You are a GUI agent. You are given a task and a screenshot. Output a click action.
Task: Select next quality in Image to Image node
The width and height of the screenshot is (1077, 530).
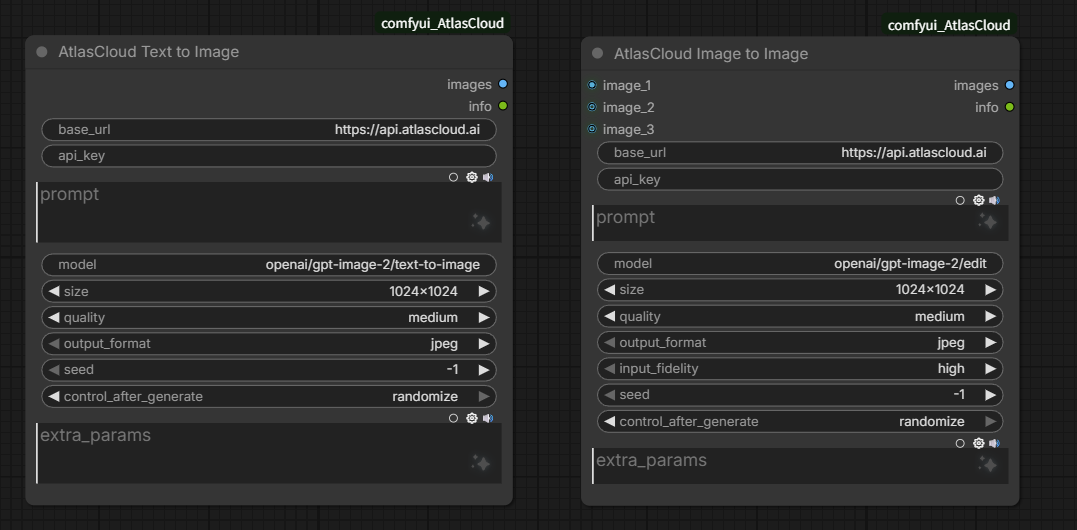click(990, 316)
